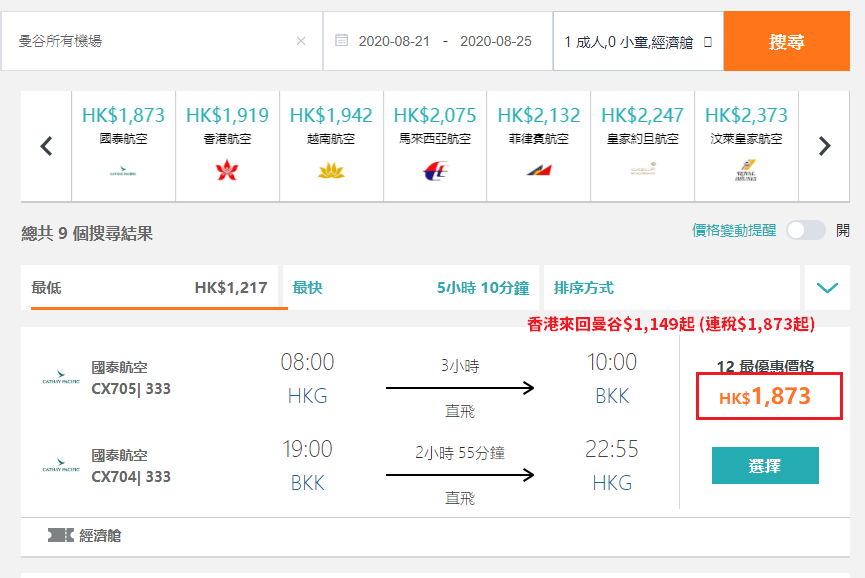Click Cathay Pacific logo beside CX705
This screenshot has height=578, width=865.
coord(61,378)
